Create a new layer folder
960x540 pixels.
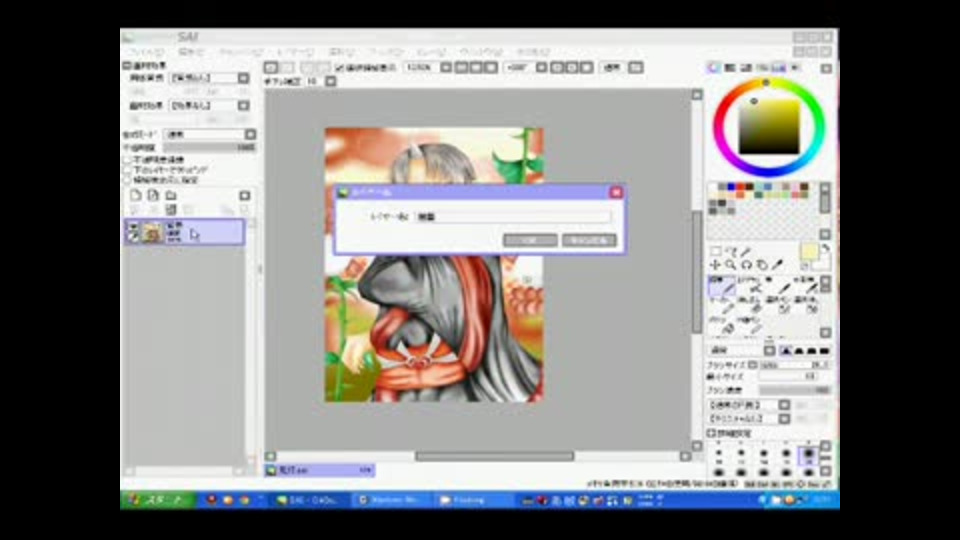[x=171, y=195]
